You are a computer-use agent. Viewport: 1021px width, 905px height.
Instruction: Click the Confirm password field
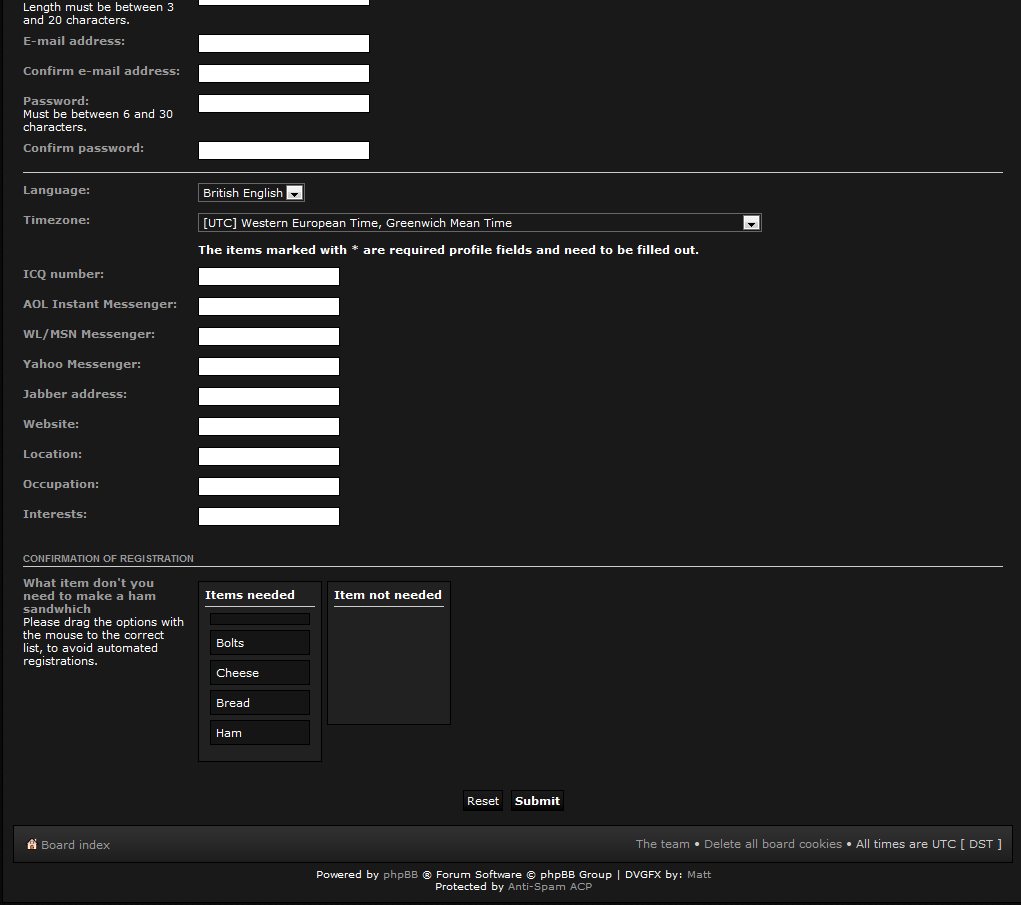284,151
